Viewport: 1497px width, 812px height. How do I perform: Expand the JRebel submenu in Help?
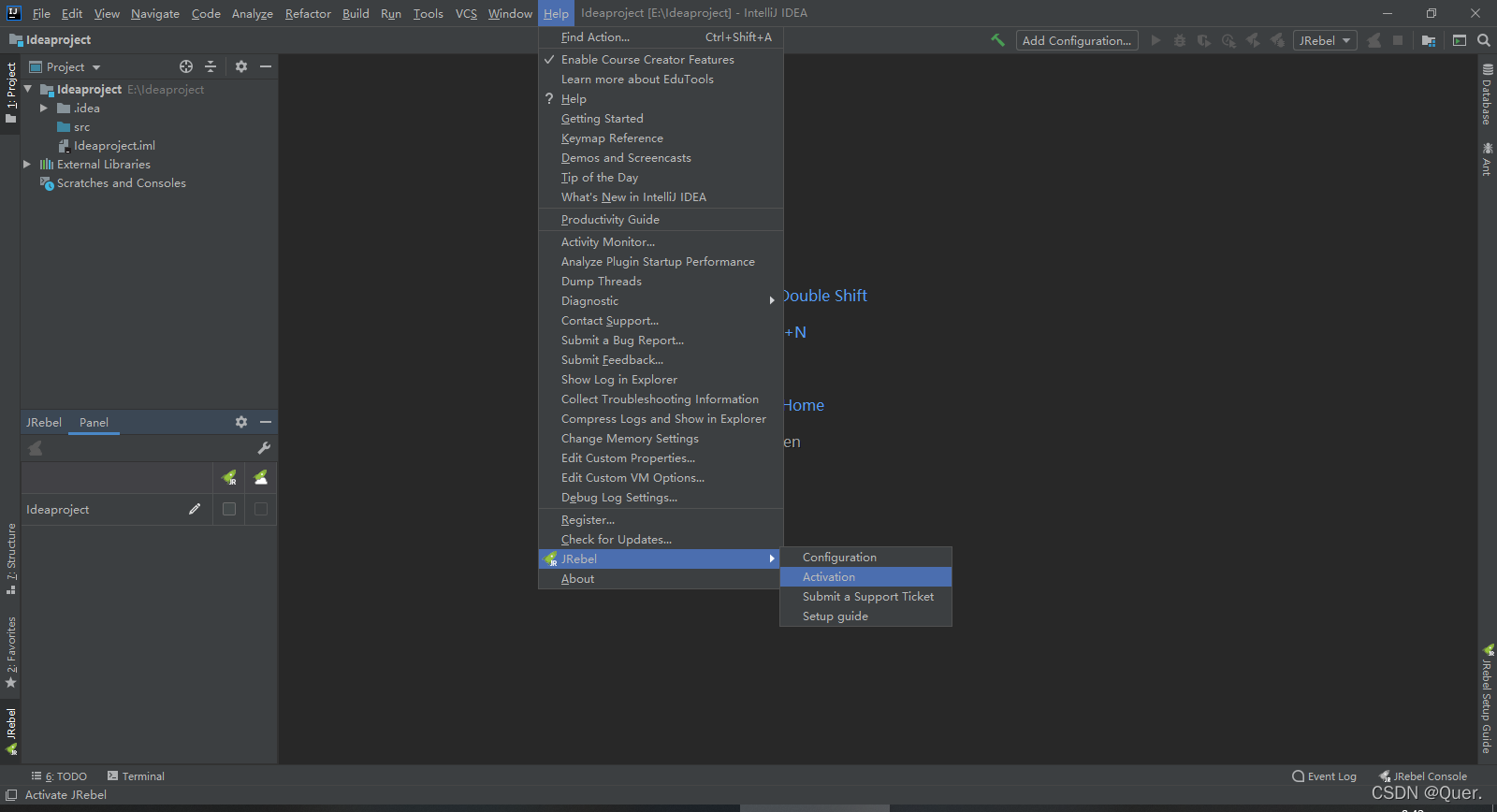661,558
